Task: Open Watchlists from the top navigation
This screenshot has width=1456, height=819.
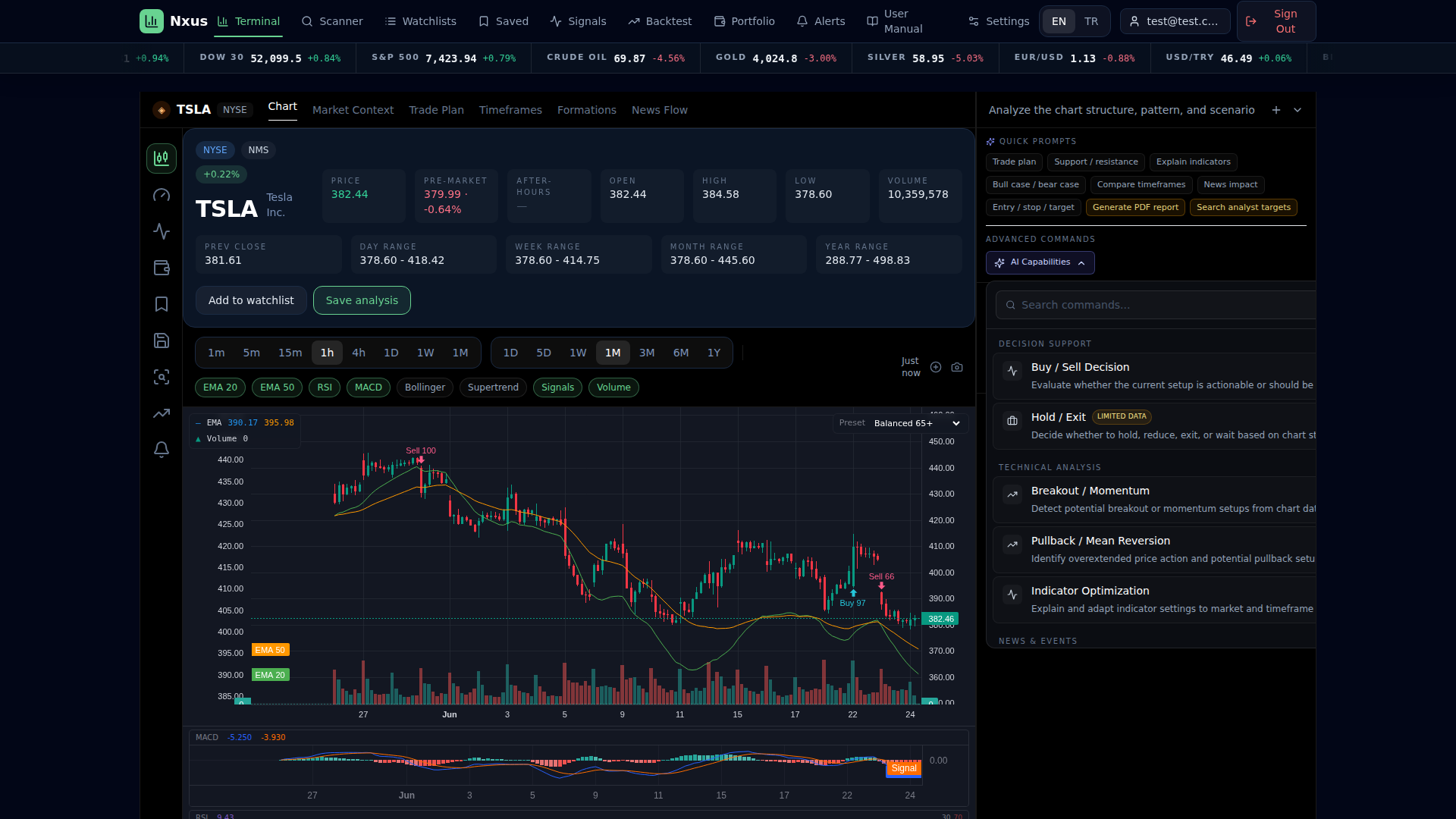Action: coord(421,21)
